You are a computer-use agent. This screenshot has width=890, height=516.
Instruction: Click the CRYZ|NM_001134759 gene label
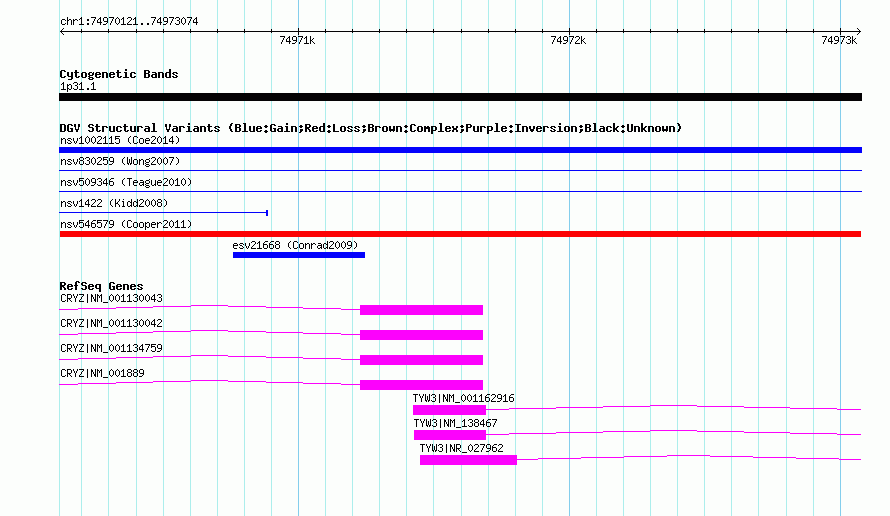click(111, 348)
